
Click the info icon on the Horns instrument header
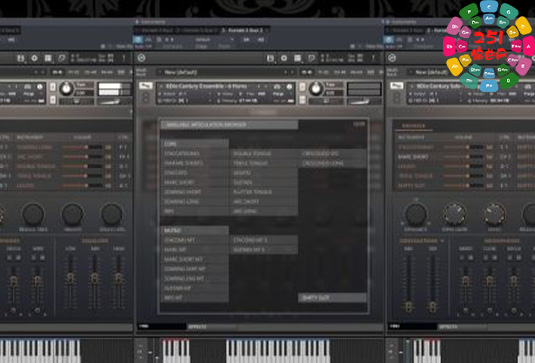289,87
